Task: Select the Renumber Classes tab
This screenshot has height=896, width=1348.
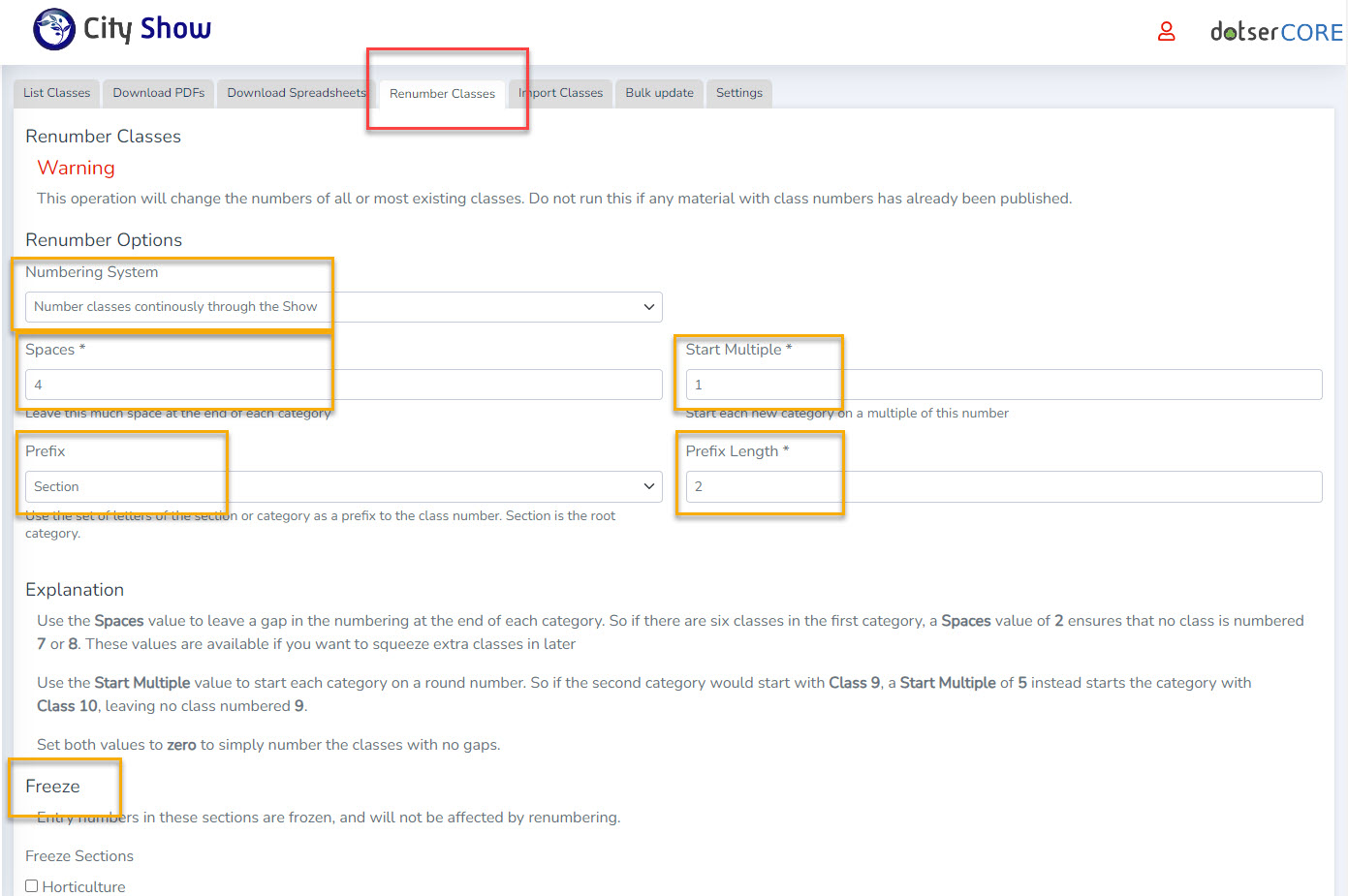Action: click(x=442, y=94)
